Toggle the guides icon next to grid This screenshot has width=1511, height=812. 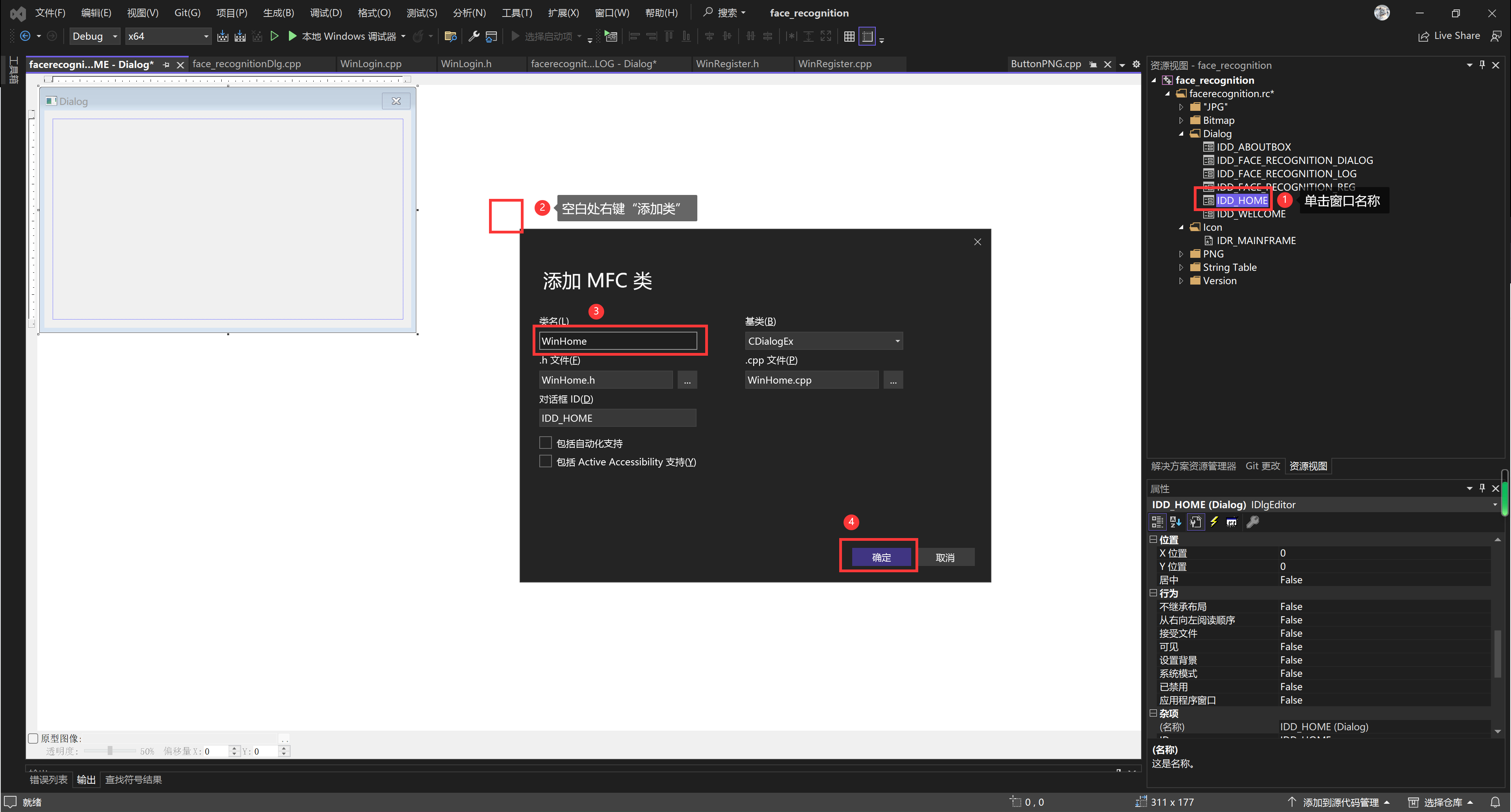[867, 37]
